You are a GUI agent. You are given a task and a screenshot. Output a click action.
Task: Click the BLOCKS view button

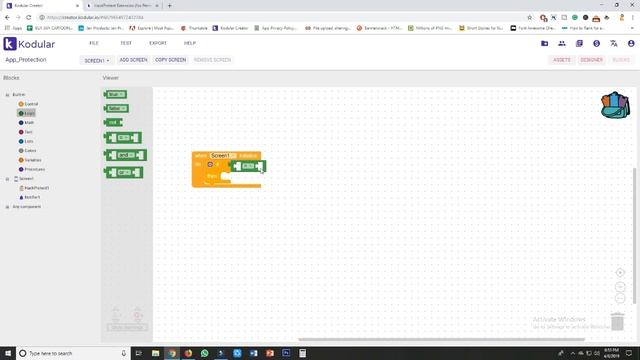pyautogui.click(x=621, y=60)
